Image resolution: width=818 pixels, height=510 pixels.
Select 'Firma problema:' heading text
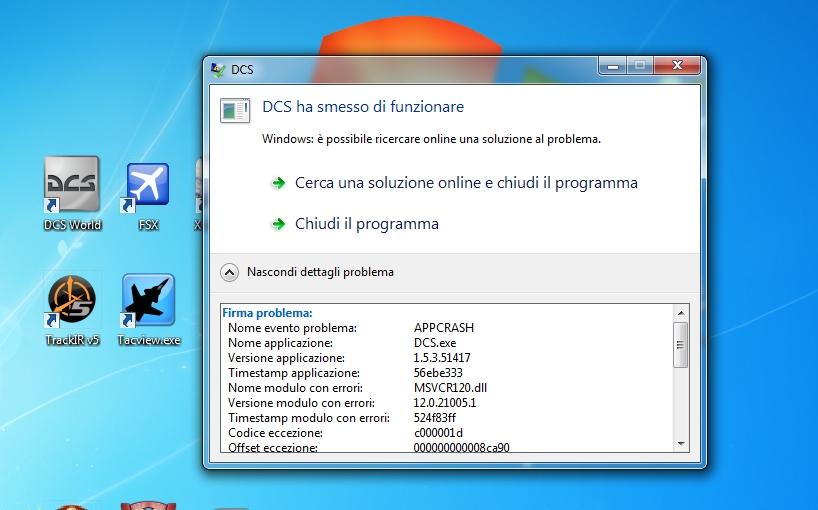267,313
